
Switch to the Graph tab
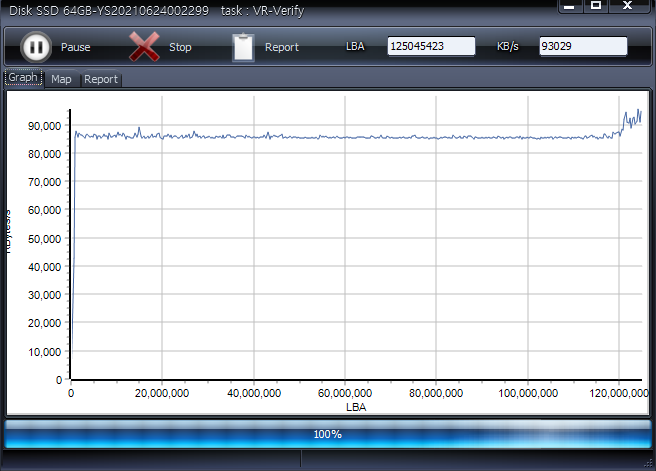tap(23, 78)
